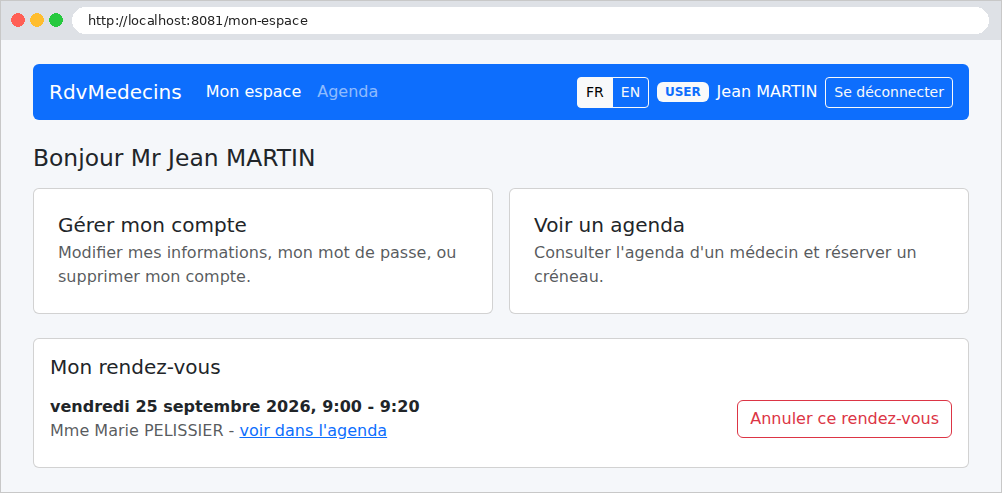Viewport: 1002px width, 493px height.
Task: Minimize window using the yellow button
Action: pos(37,20)
